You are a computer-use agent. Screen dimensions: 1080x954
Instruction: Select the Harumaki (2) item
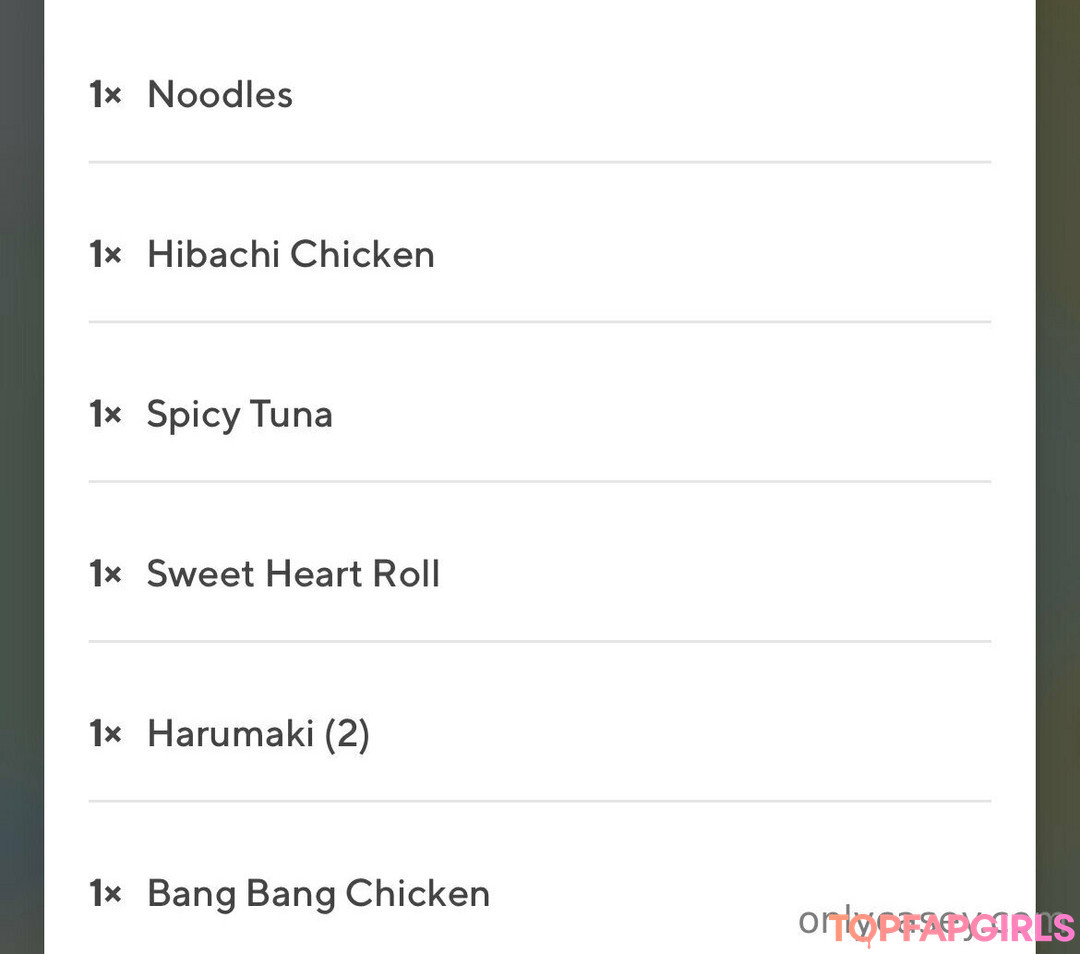[258, 735]
